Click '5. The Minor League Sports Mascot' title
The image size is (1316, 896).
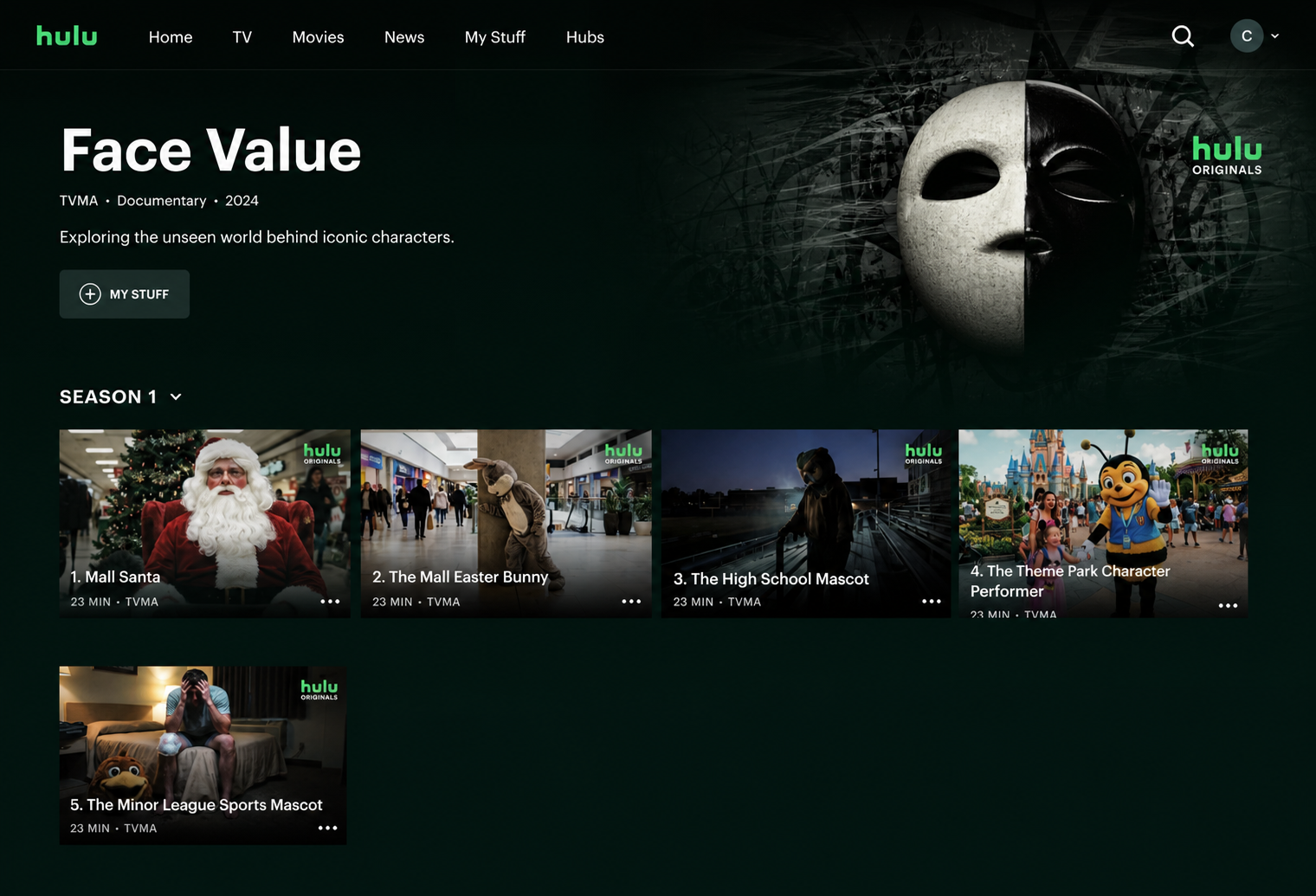click(x=197, y=805)
